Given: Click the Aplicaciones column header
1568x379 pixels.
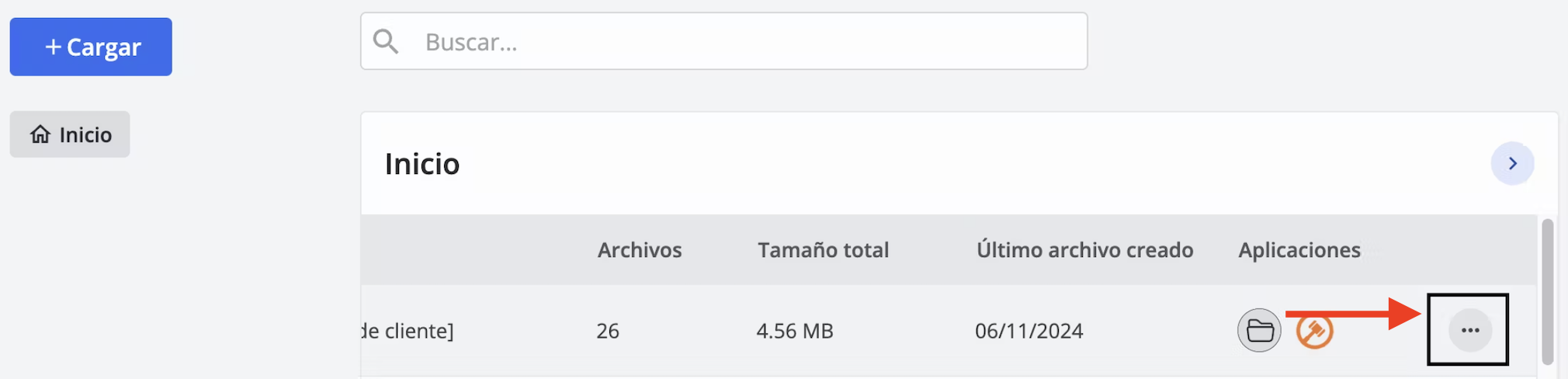Looking at the screenshot, I should coord(1299,250).
